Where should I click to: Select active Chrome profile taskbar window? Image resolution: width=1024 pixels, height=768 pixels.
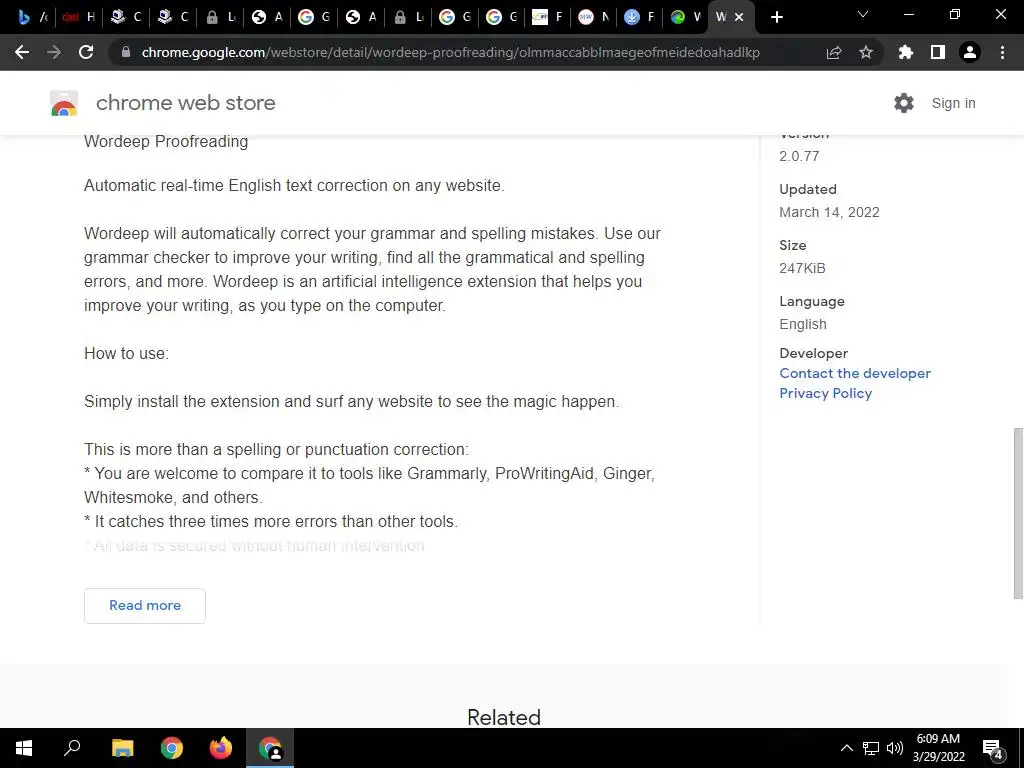tap(270, 748)
